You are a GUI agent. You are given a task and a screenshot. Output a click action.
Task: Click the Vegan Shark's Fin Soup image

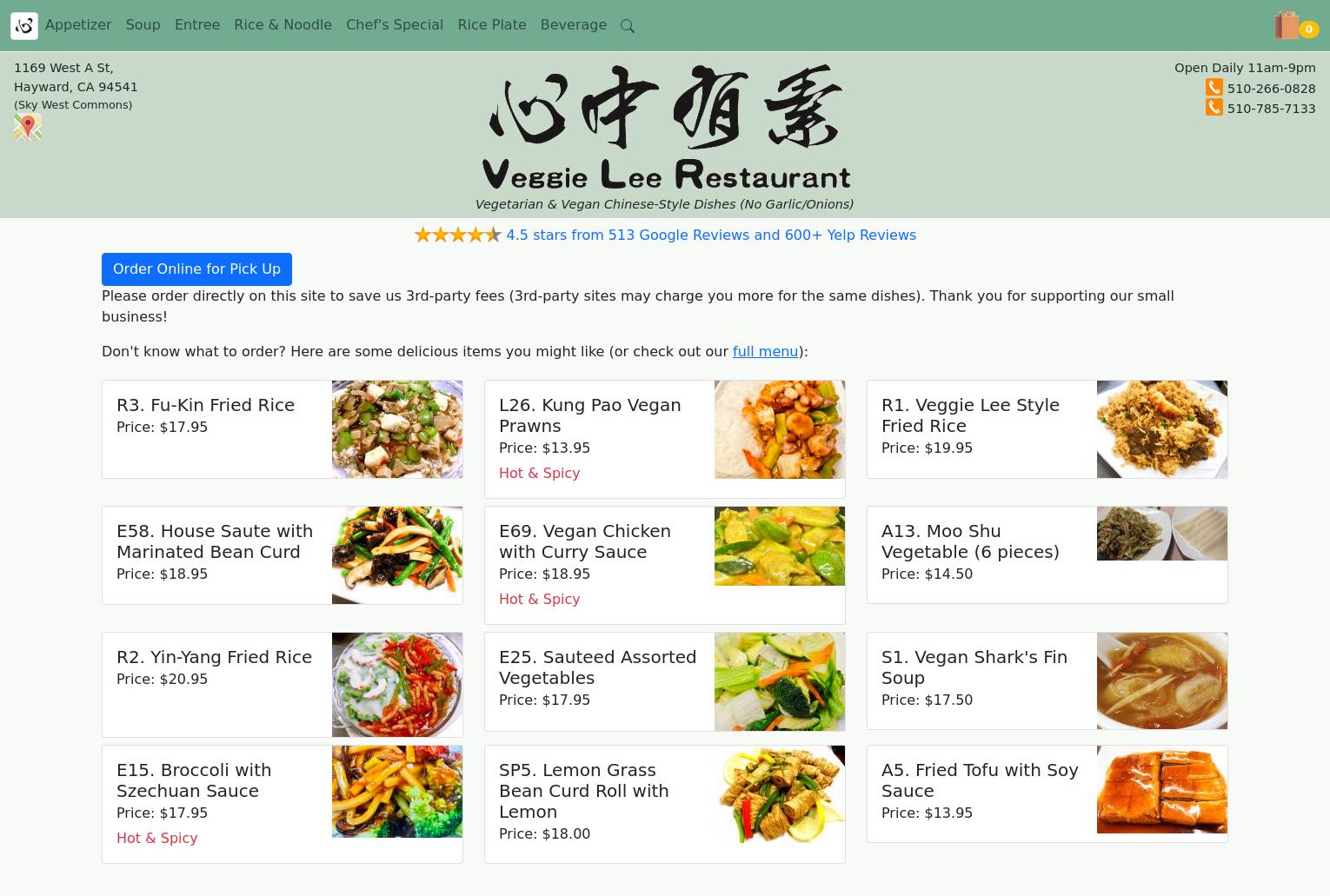[x=1162, y=680]
